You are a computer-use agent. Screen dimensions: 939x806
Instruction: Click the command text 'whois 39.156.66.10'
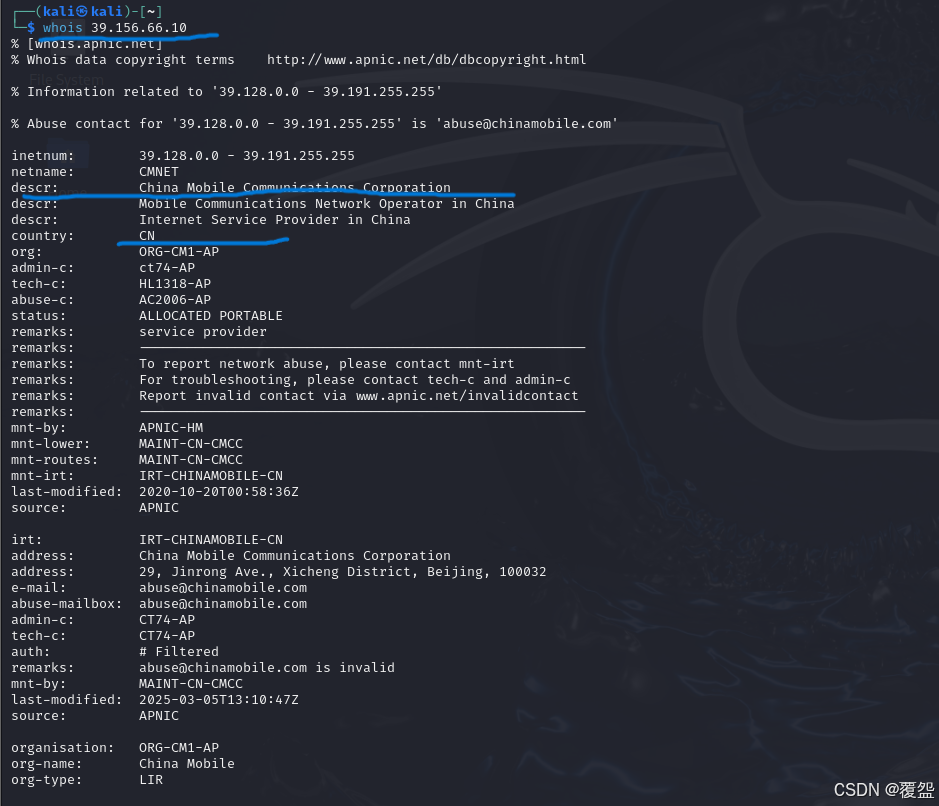114,28
